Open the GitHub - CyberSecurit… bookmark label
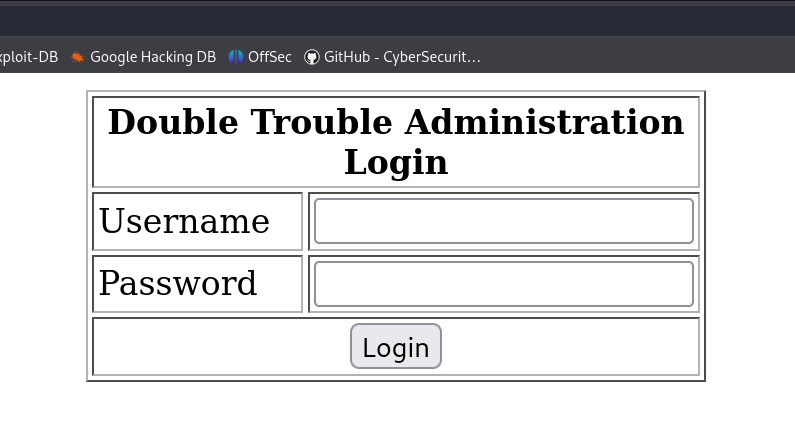Image resolution: width=795 pixels, height=443 pixels. tap(402, 57)
